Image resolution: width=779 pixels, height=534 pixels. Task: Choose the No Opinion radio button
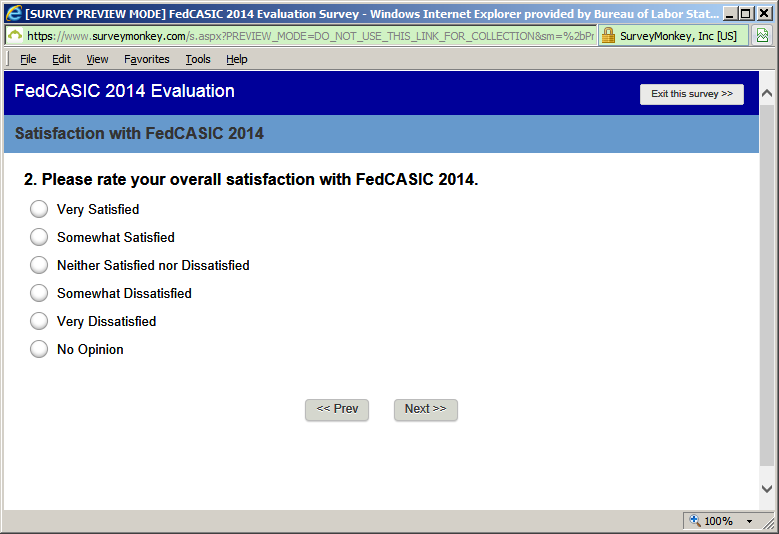tap(39, 349)
